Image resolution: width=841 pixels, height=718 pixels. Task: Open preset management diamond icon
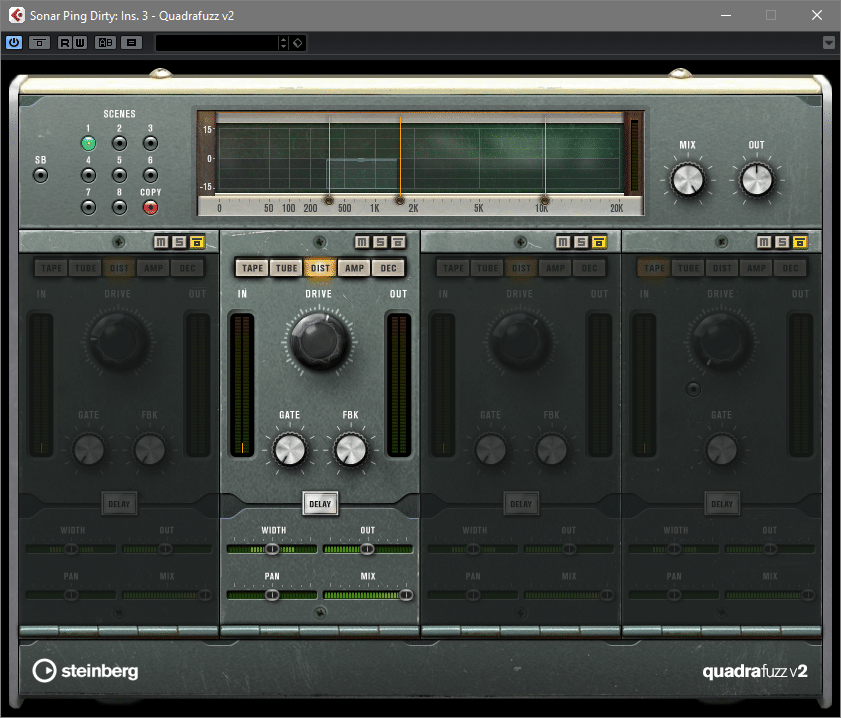(298, 43)
